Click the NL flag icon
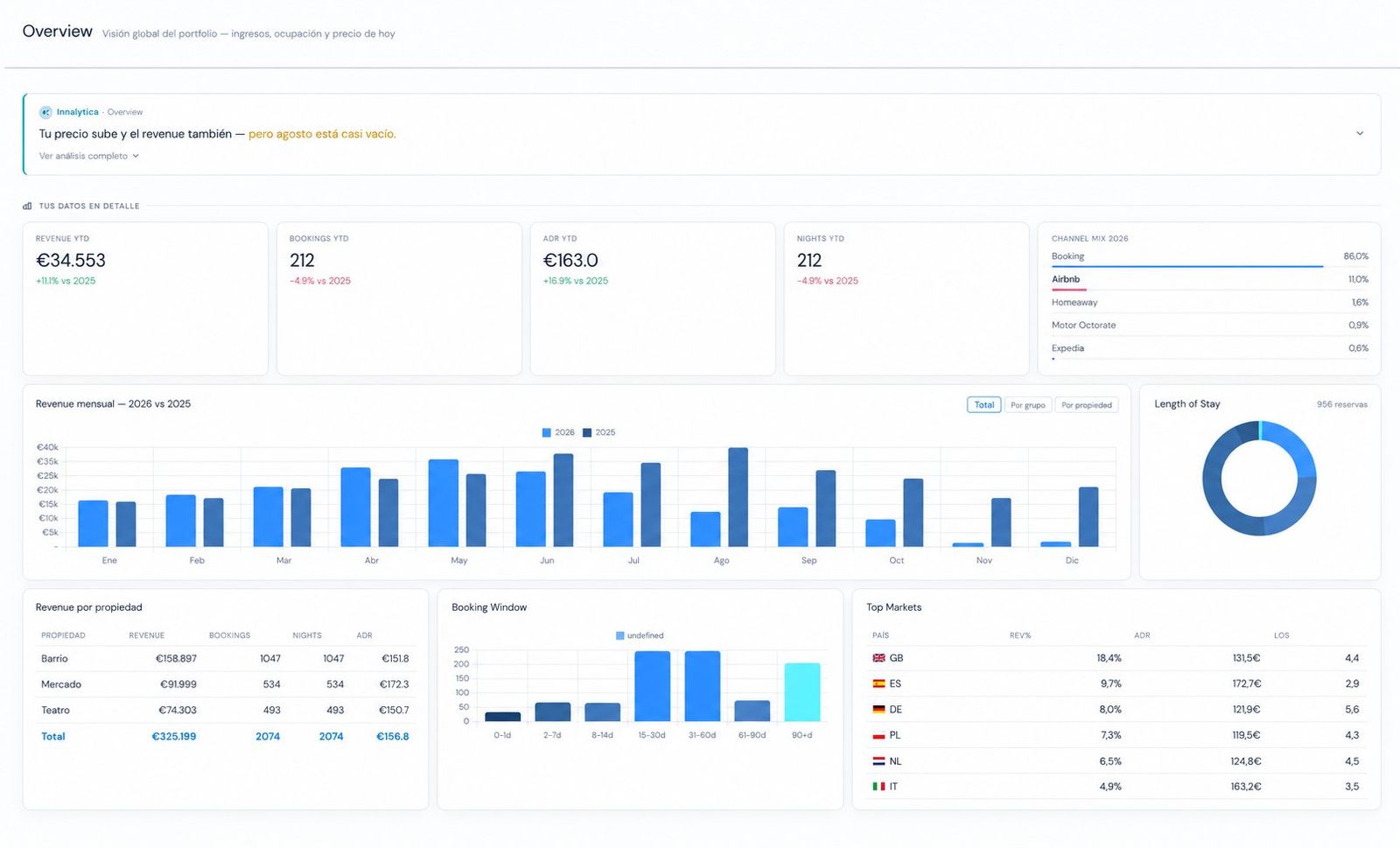 [x=878, y=761]
